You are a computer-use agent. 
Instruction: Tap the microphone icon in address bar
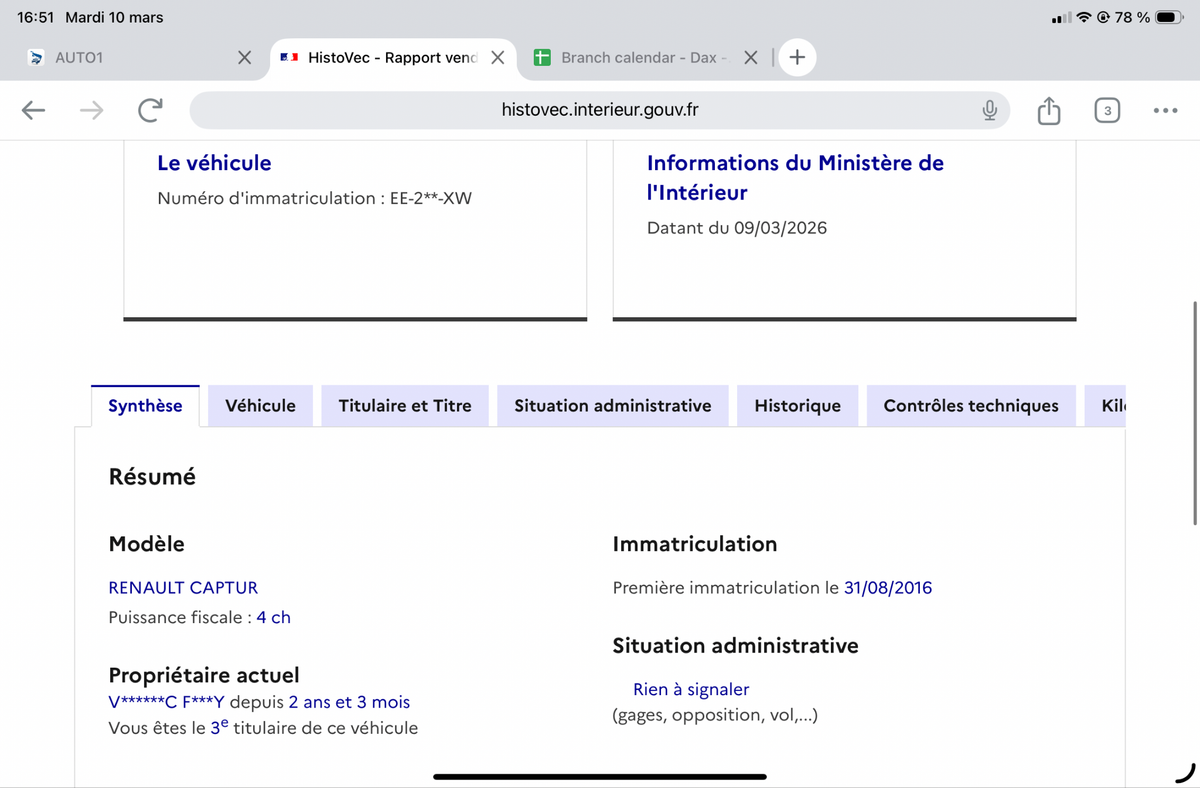tap(989, 110)
